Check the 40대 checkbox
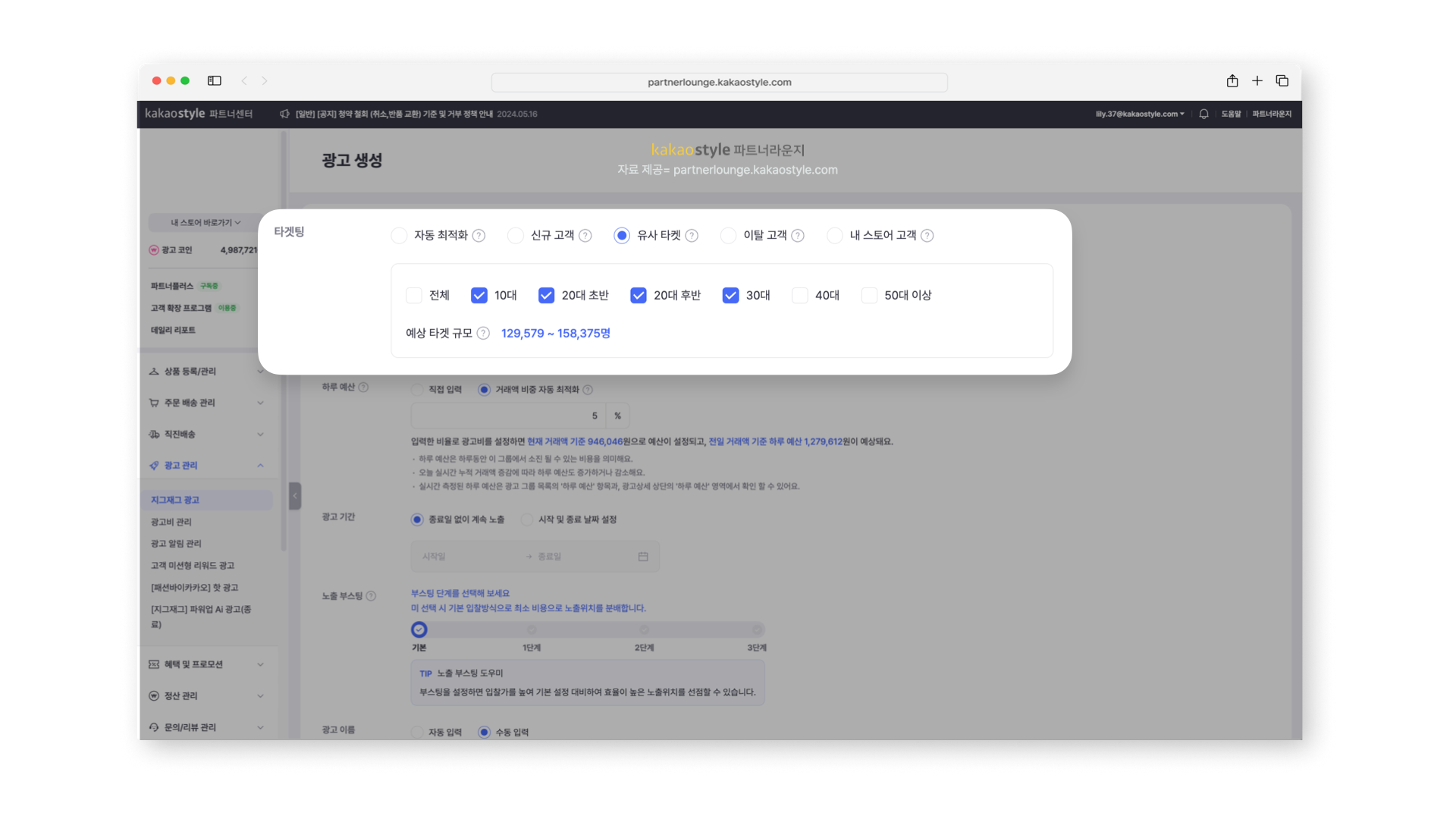This screenshot has height=819, width=1456. tap(800, 296)
